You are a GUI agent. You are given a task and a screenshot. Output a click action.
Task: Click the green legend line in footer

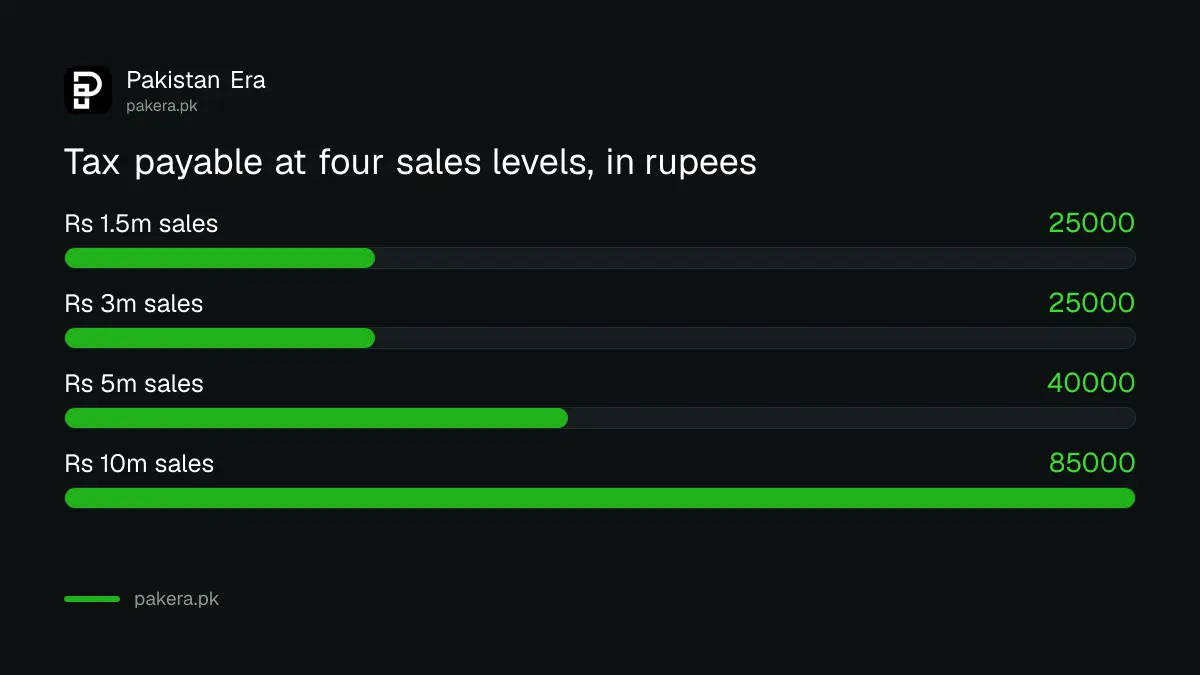[92, 599]
